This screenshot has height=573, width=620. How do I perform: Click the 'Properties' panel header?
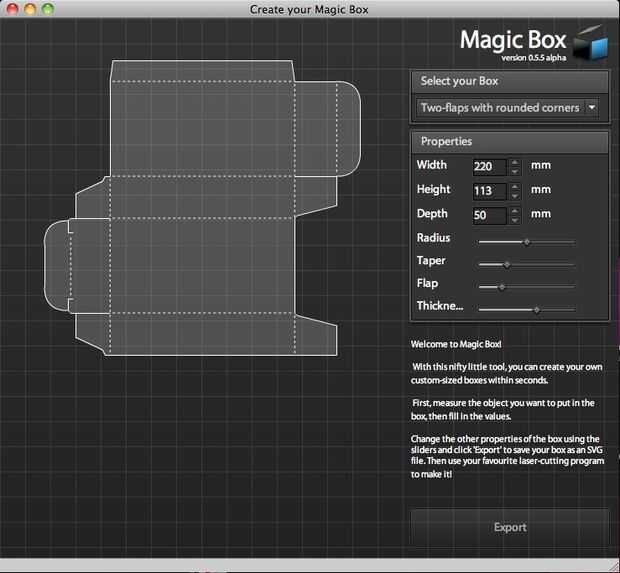(x=510, y=142)
